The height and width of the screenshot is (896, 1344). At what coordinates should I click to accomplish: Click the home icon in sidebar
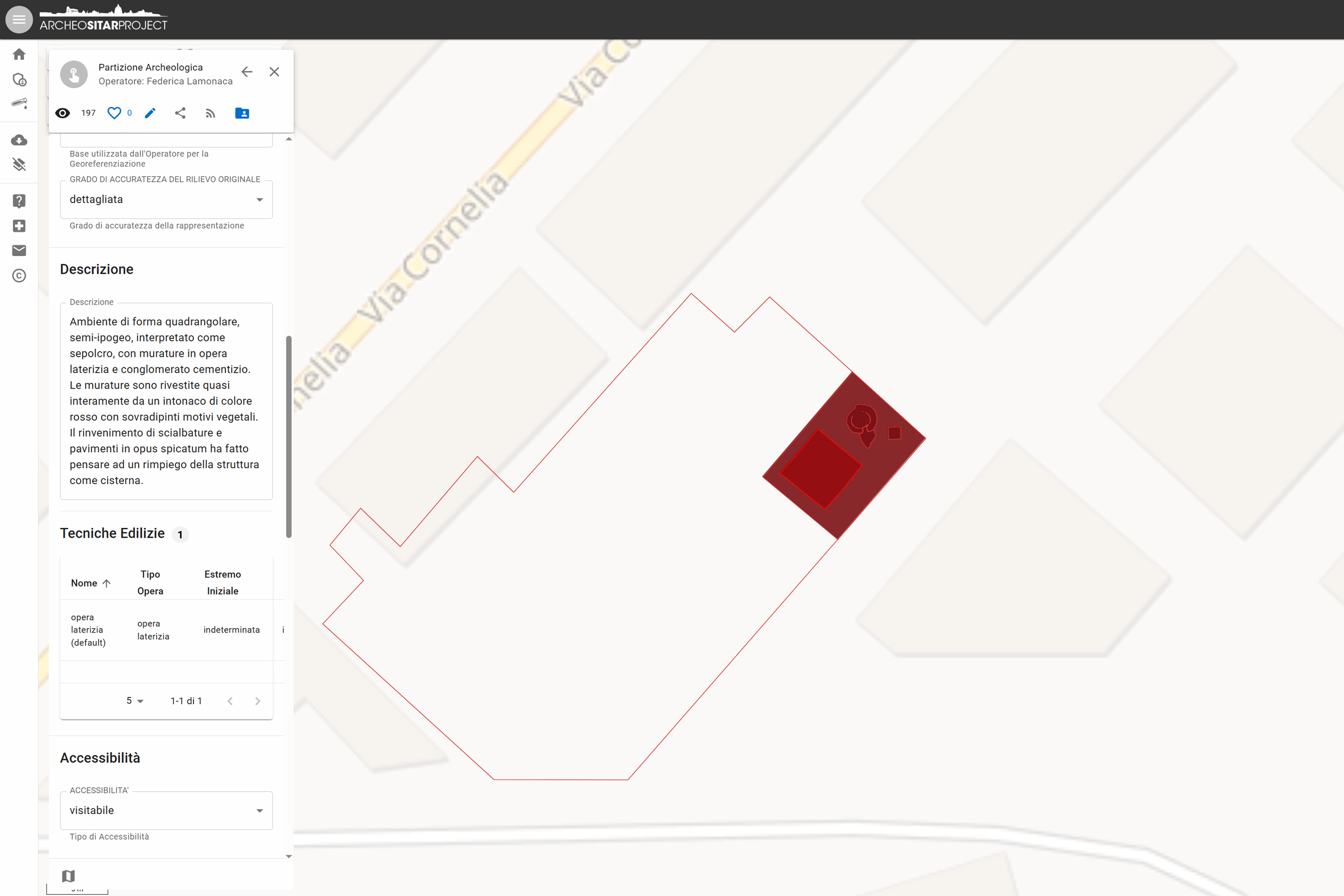[x=19, y=54]
